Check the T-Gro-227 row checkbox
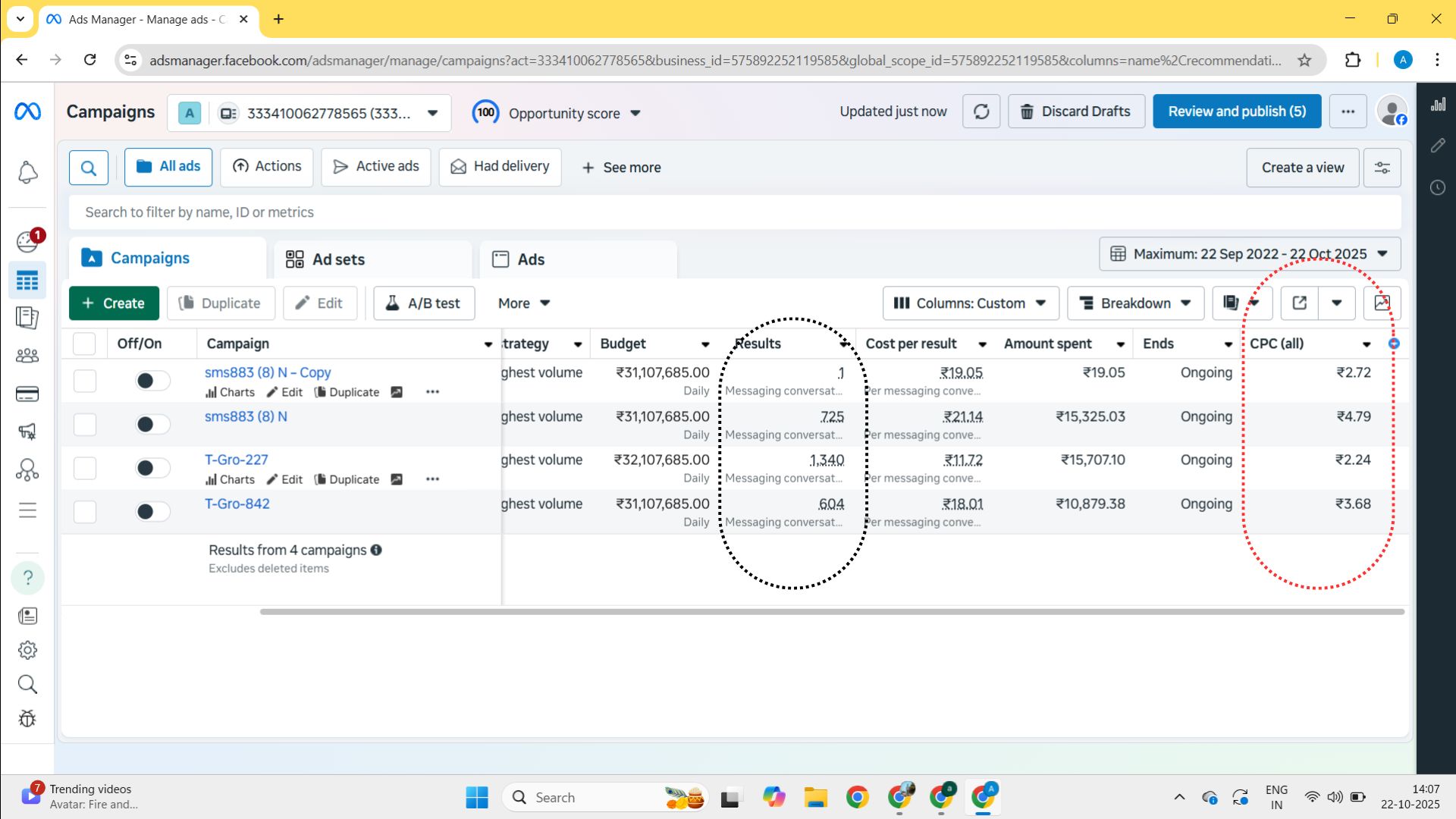 [x=84, y=468]
